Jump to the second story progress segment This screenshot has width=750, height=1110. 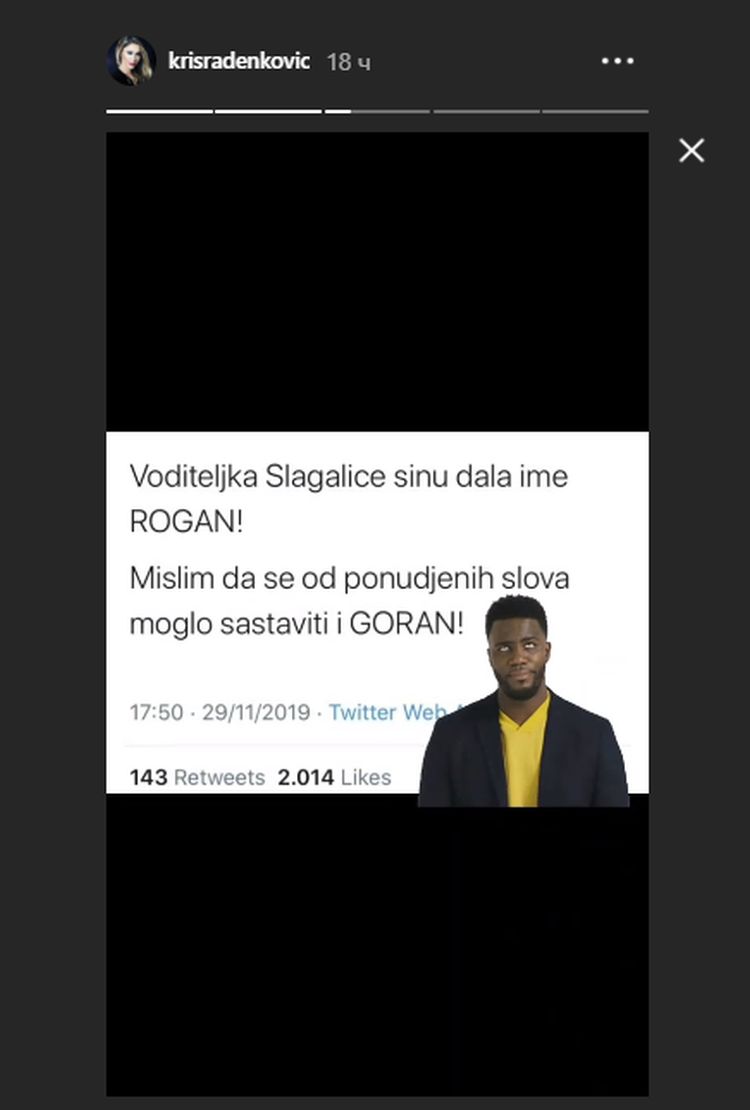pos(268,111)
